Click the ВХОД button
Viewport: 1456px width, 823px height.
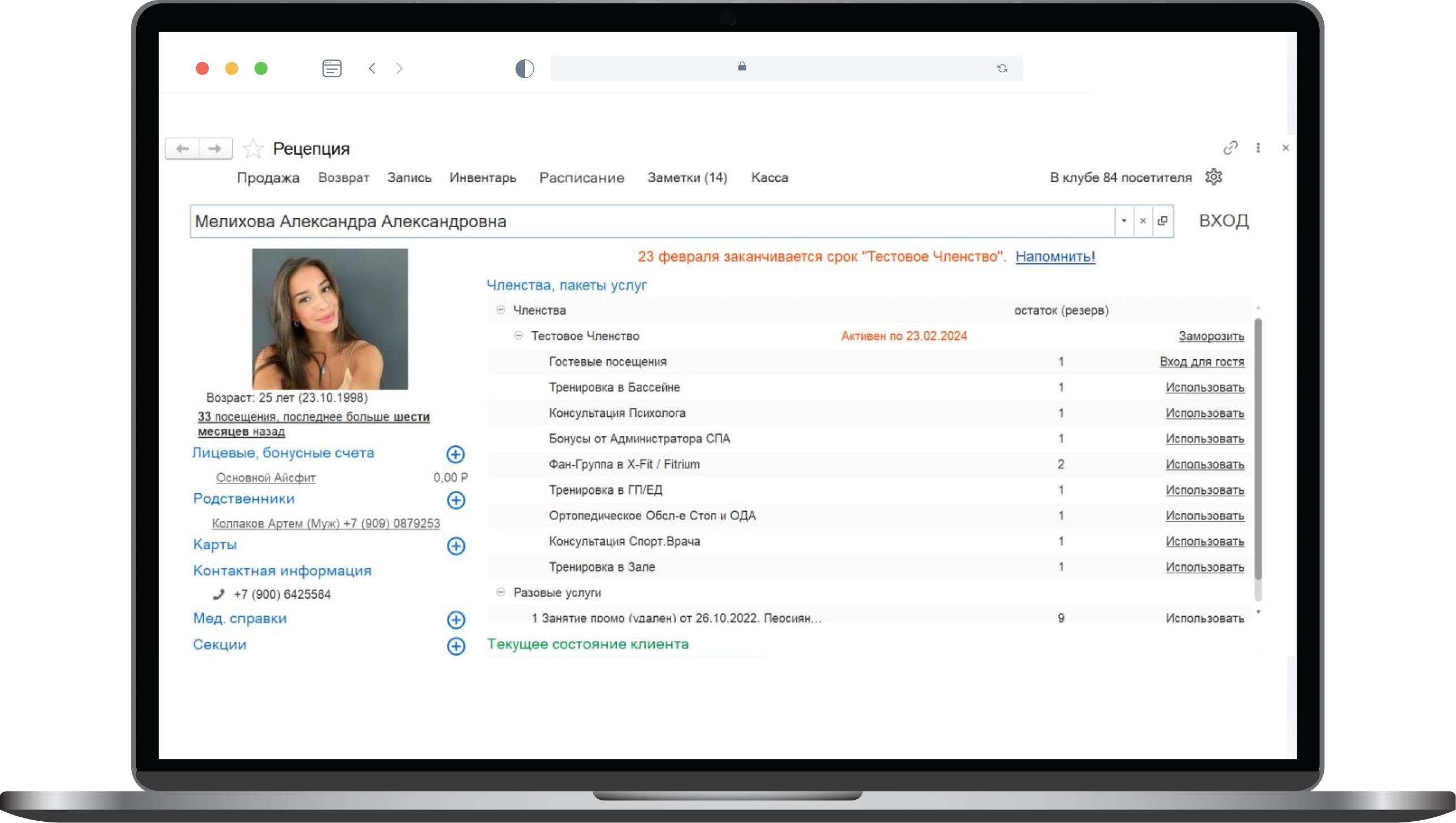[1224, 220]
